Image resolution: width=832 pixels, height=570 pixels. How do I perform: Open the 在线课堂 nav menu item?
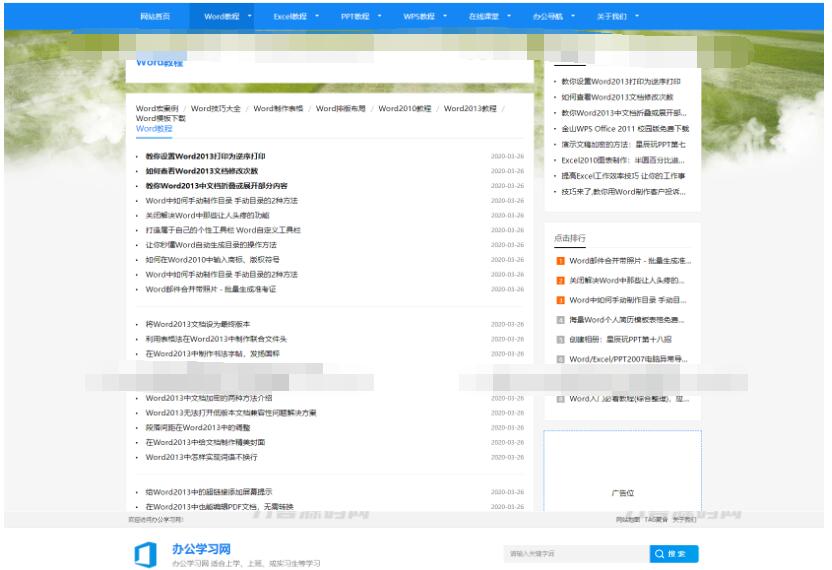(483, 16)
